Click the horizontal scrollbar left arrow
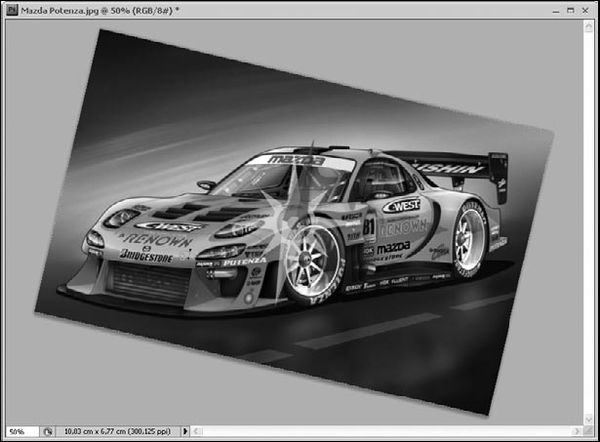 (196, 431)
